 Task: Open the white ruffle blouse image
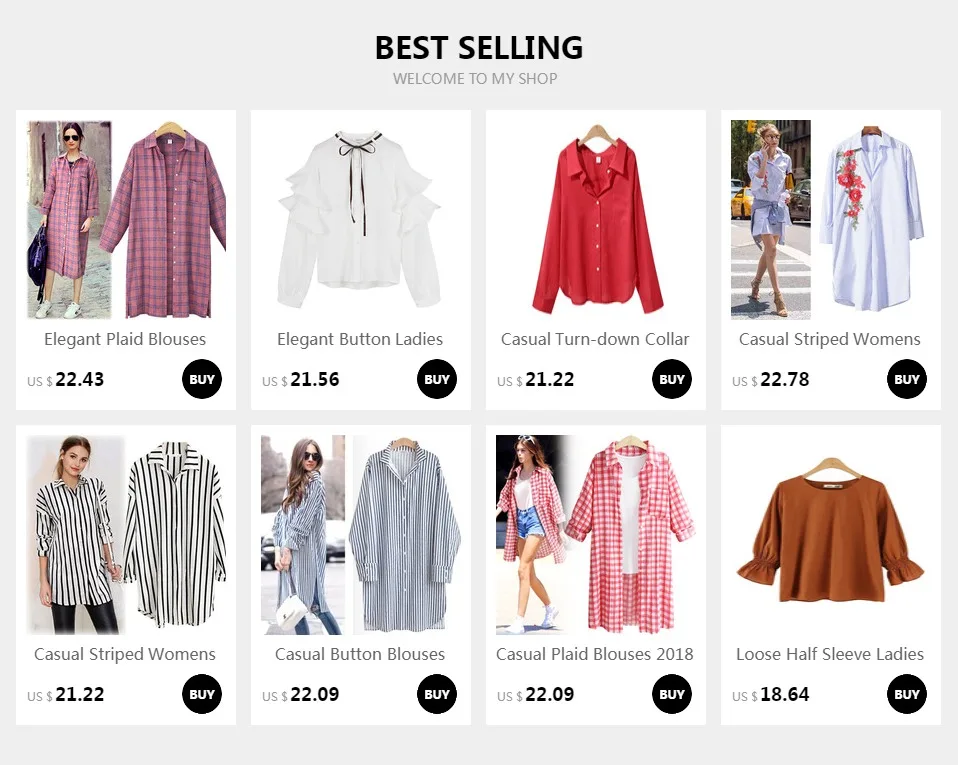point(360,220)
